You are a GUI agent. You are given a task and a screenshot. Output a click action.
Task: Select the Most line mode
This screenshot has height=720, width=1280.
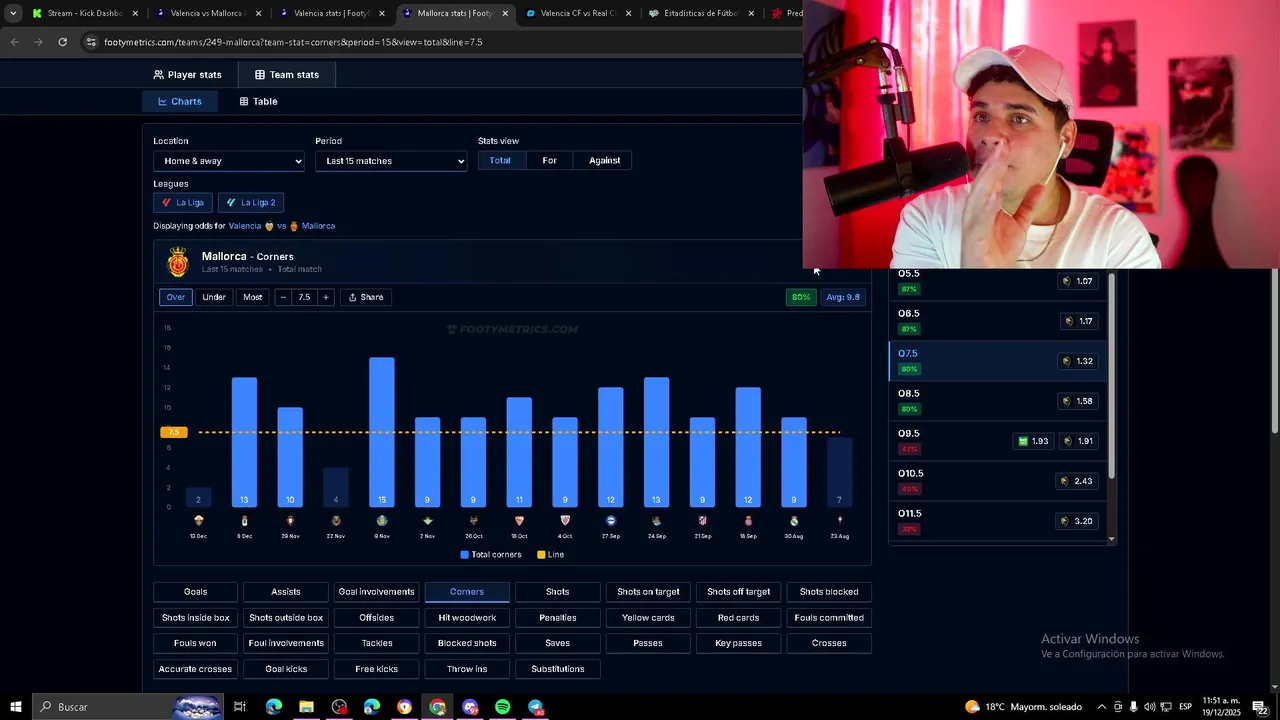coord(252,297)
